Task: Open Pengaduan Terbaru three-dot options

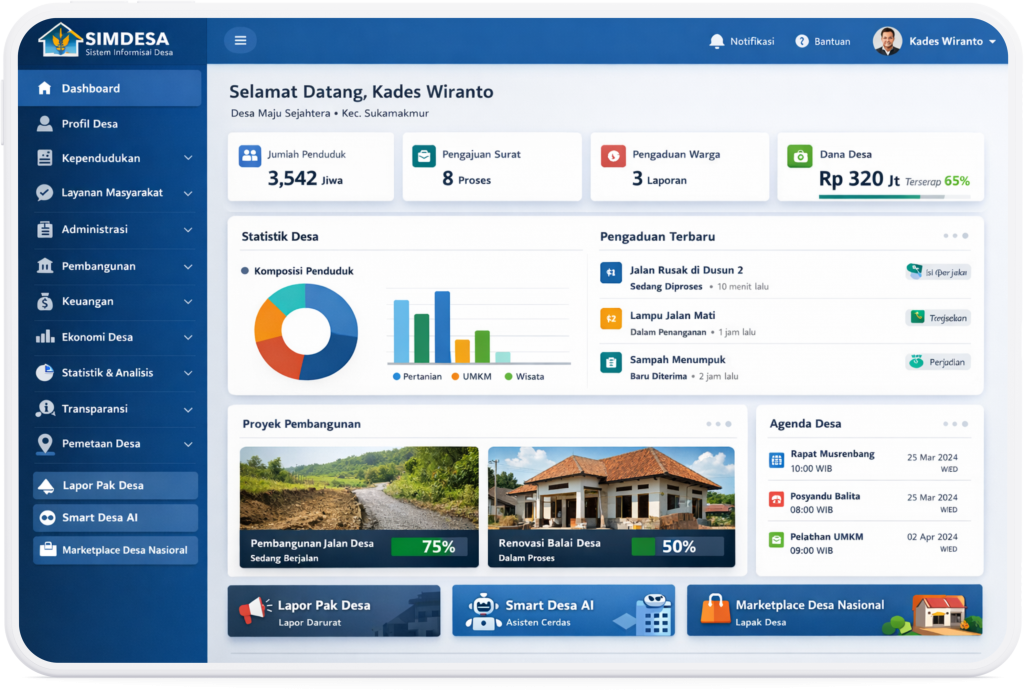Action: coord(955,236)
